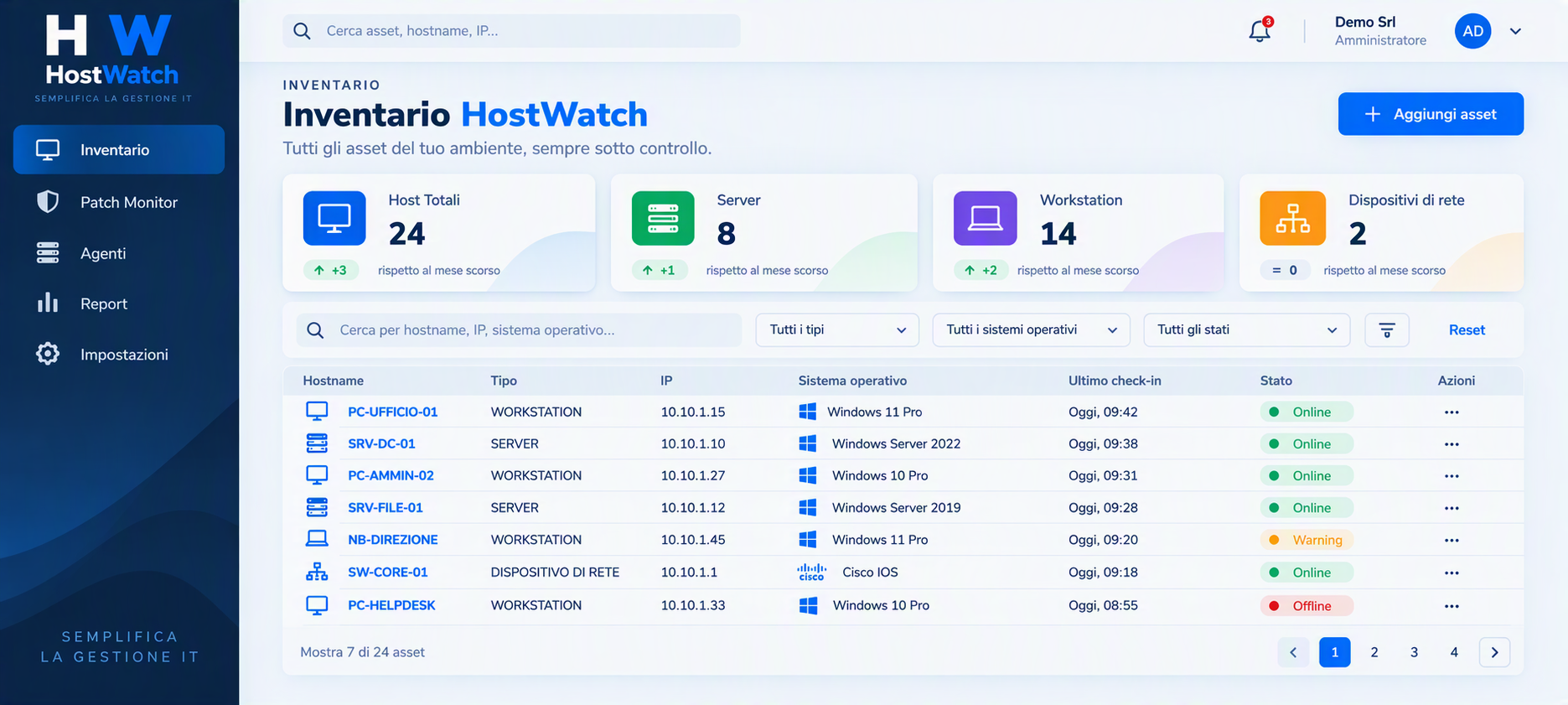Go to Inventario in the sidebar
The width and height of the screenshot is (1568, 705).
tap(119, 150)
